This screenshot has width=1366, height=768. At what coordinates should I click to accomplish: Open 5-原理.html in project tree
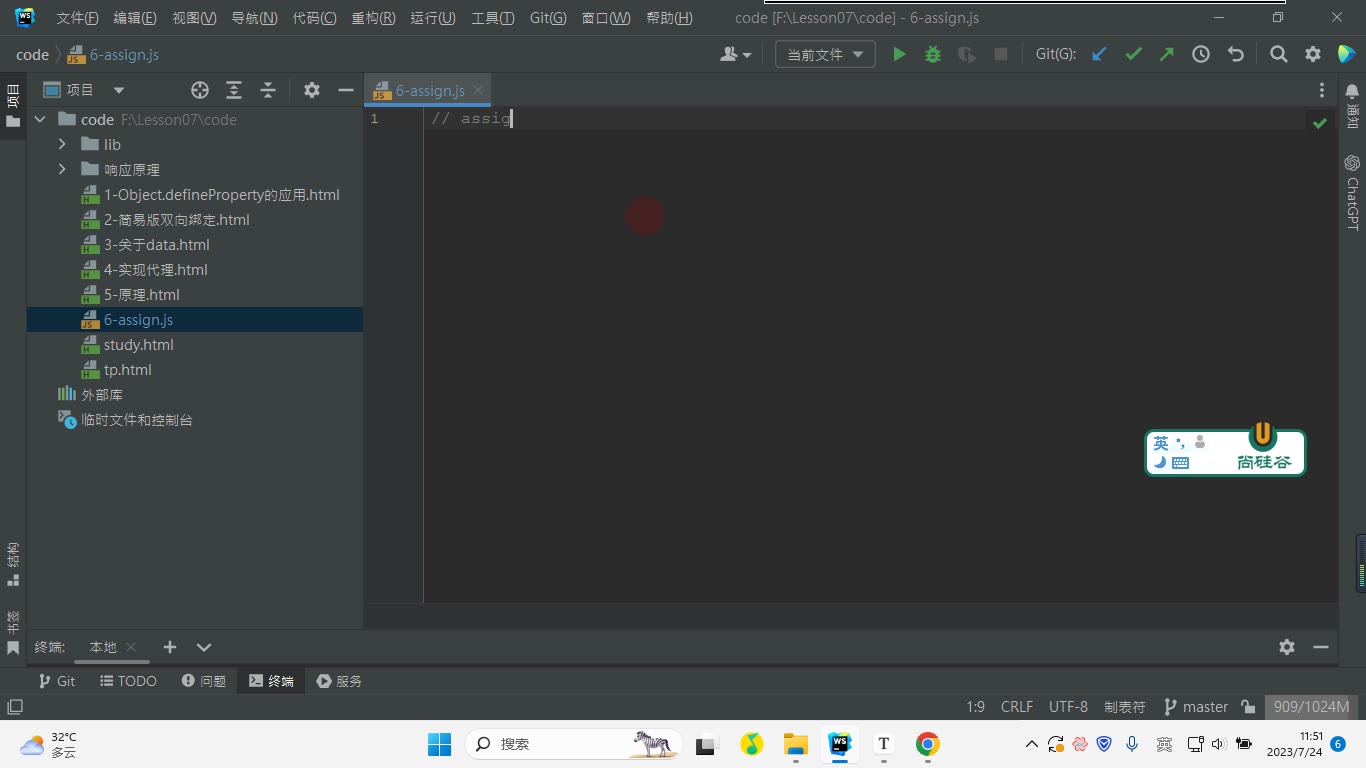tap(142, 295)
